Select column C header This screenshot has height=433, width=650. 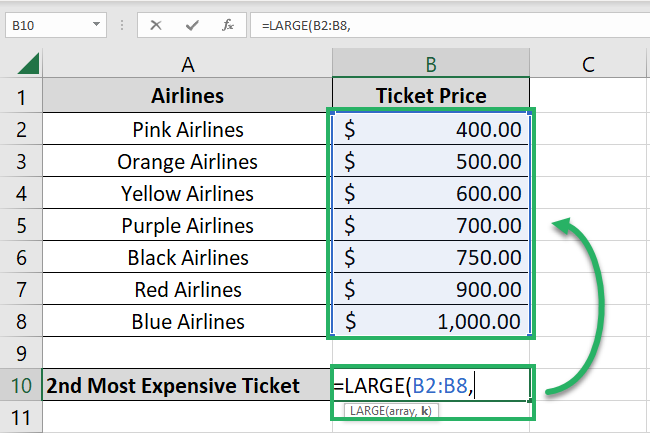tap(588, 65)
